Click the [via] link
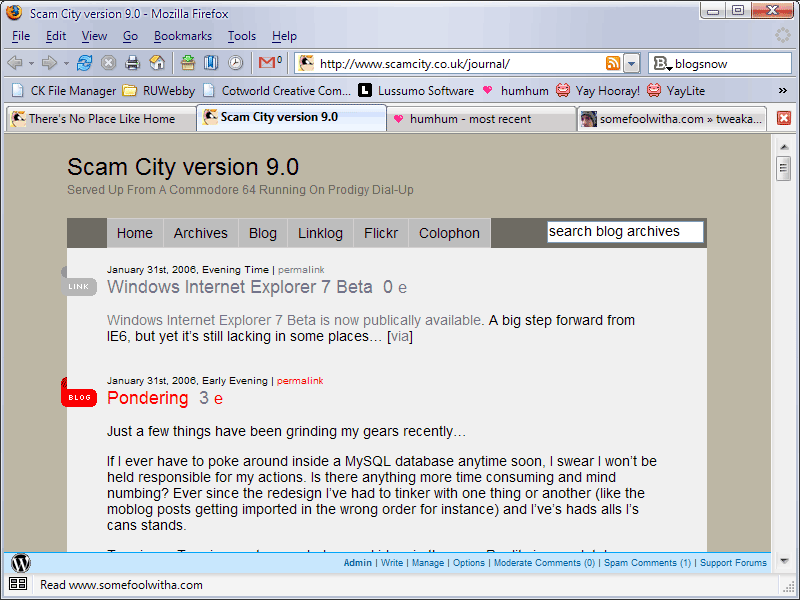This screenshot has height=600, width=800. tap(400, 337)
